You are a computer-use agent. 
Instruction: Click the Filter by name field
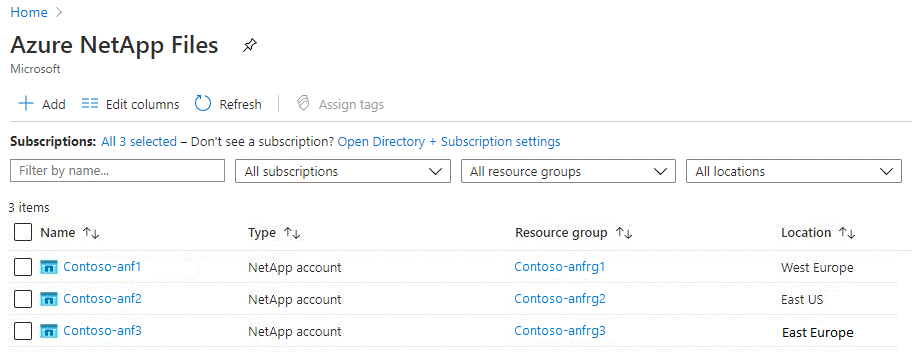tap(117, 171)
